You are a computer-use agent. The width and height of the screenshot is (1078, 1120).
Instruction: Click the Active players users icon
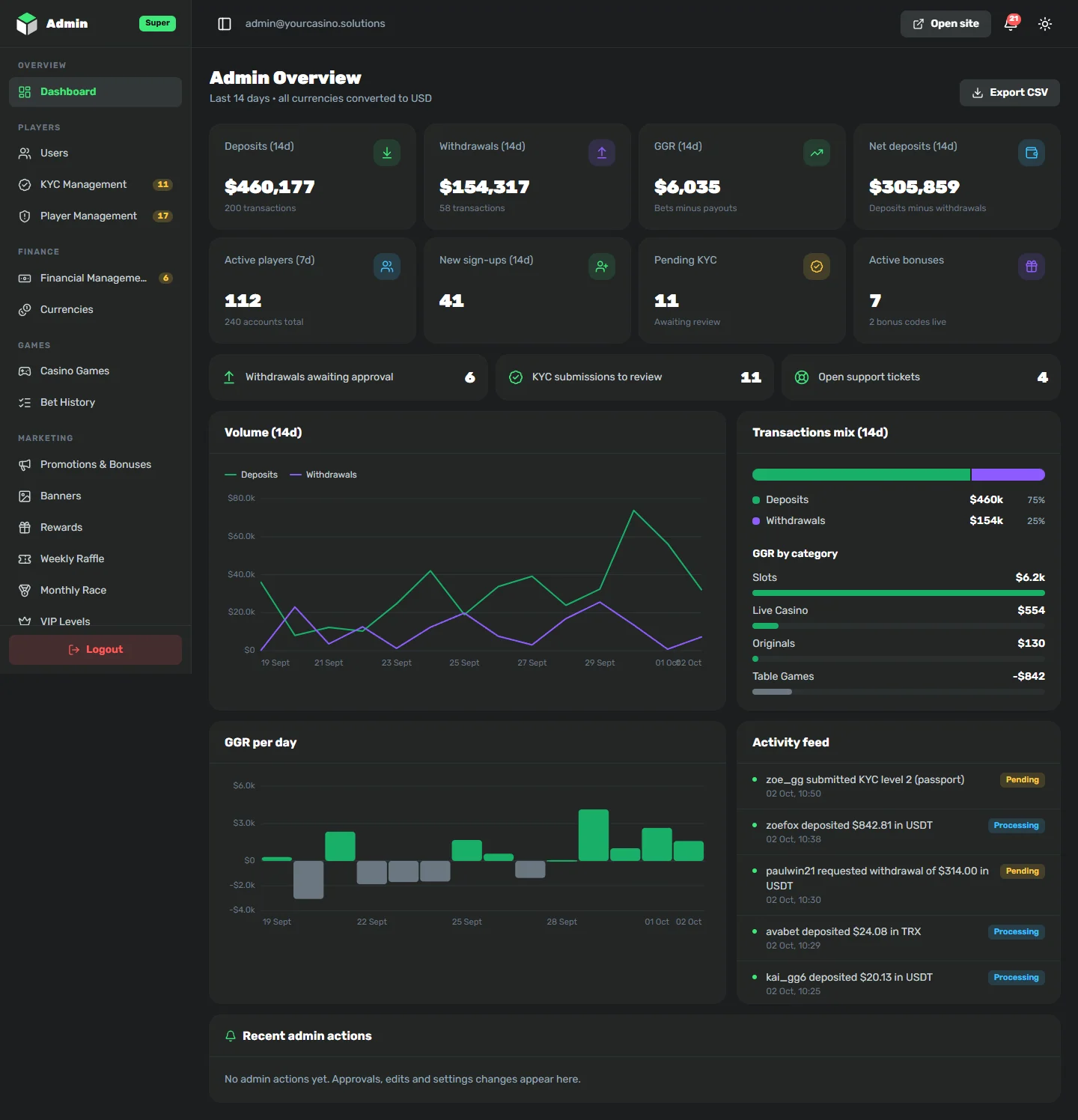[387, 267]
